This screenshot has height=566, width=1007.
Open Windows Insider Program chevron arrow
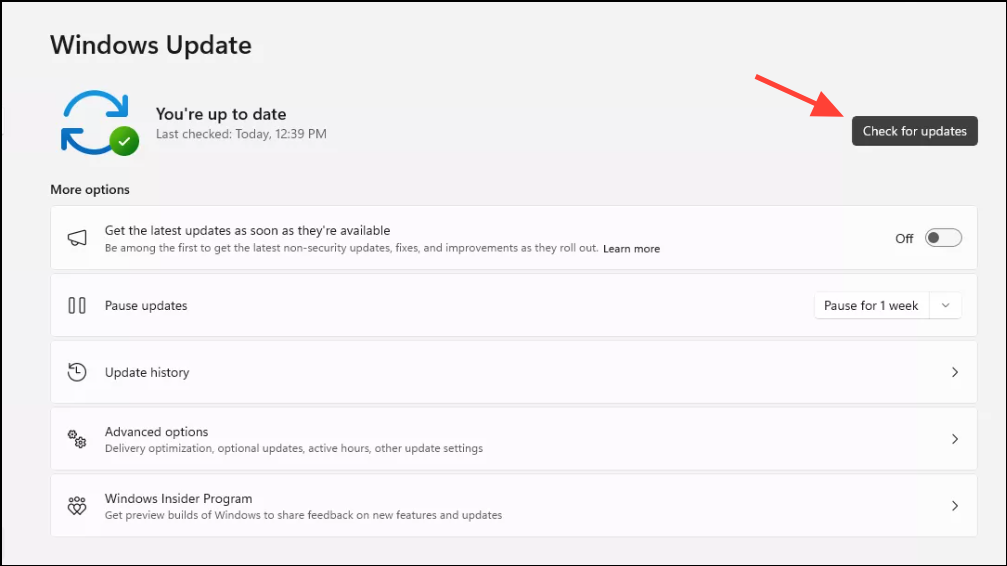click(954, 506)
